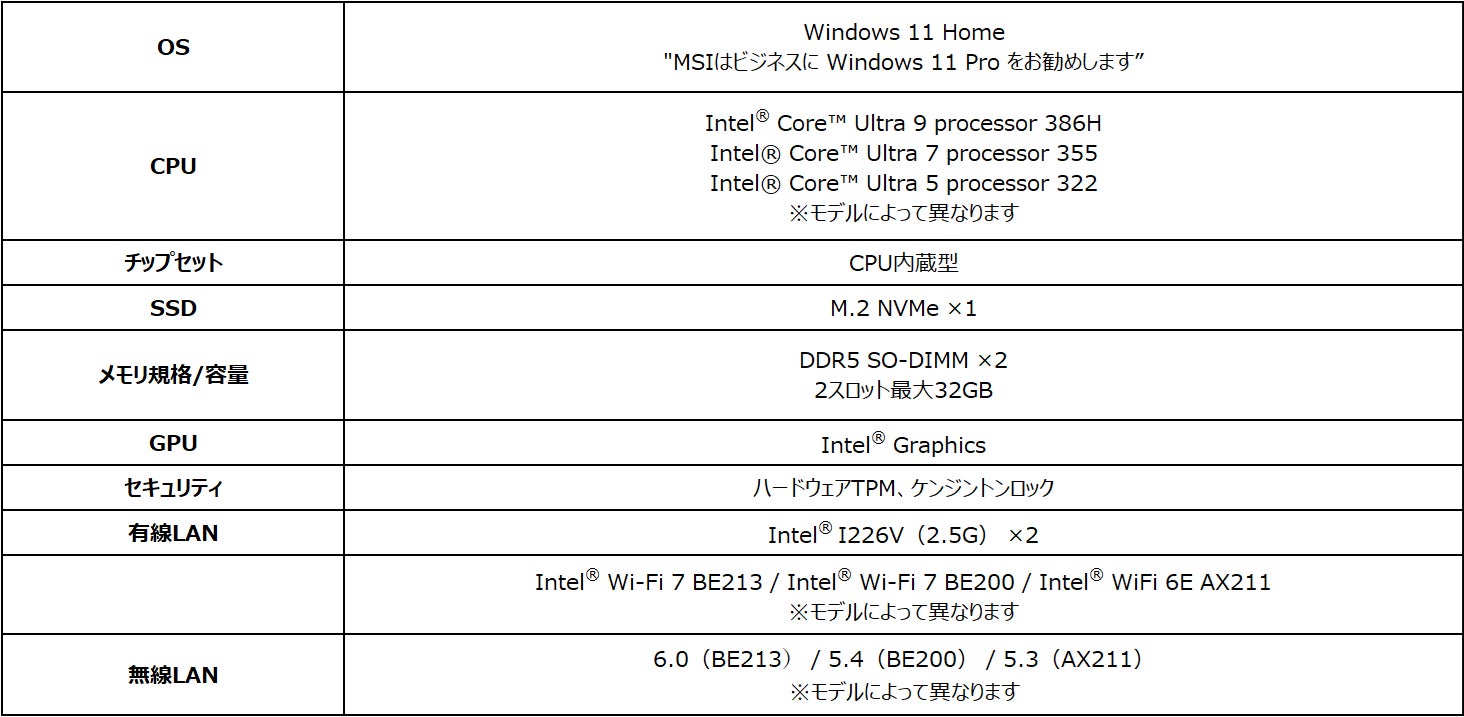1464x717 pixels.
Task: Select the Intel I226V (2.5G) ×2 value
Action: 903,535
